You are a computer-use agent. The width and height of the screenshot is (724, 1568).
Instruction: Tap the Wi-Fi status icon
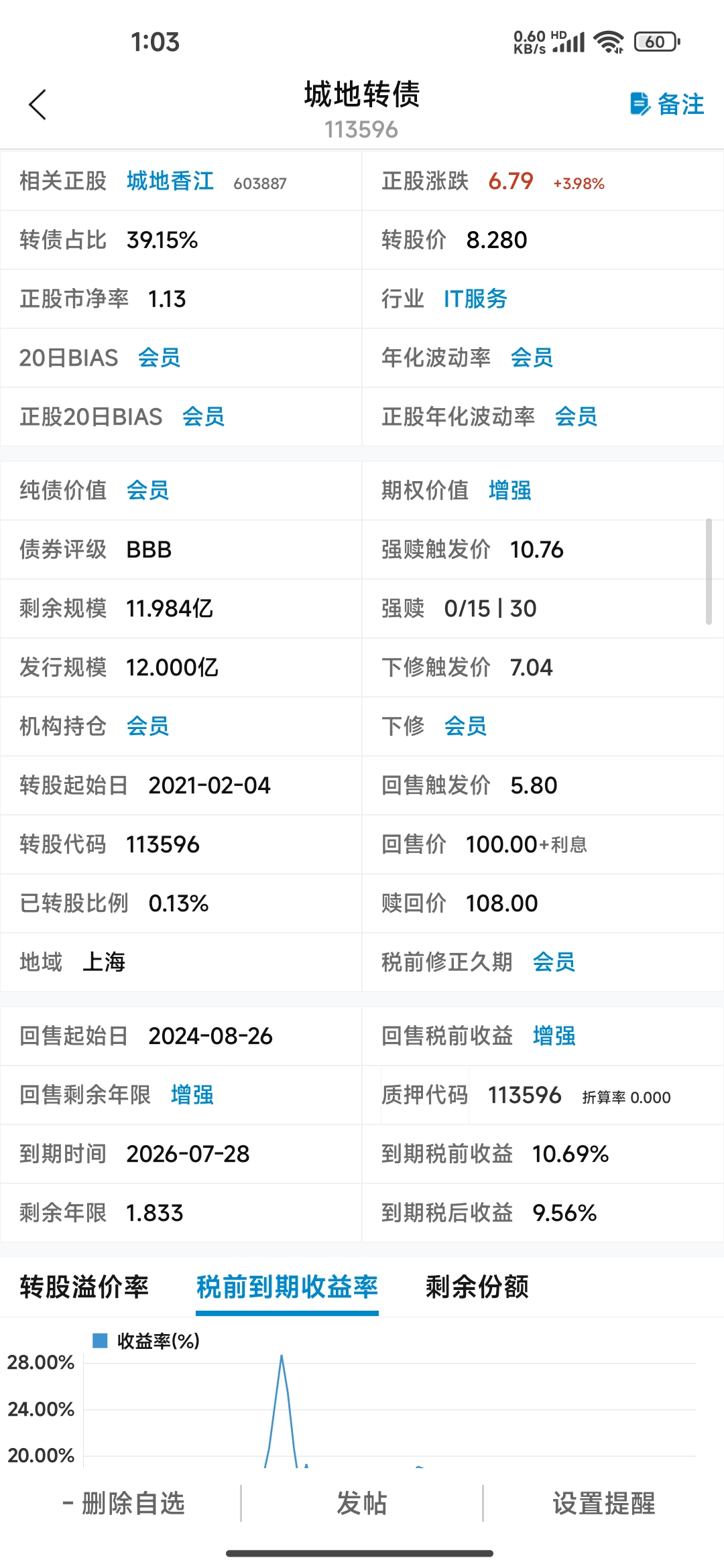click(609, 42)
